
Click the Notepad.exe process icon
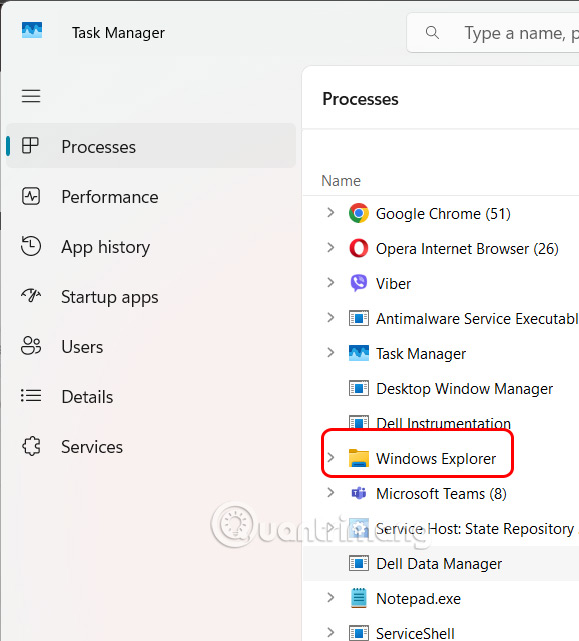coord(359,598)
